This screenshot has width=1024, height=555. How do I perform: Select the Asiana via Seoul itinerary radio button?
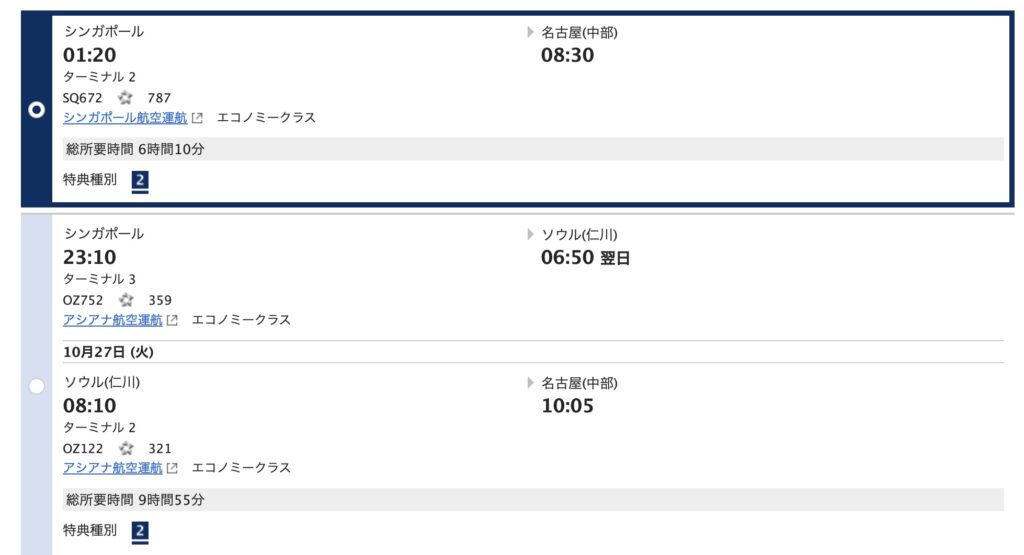click(37, 386)
